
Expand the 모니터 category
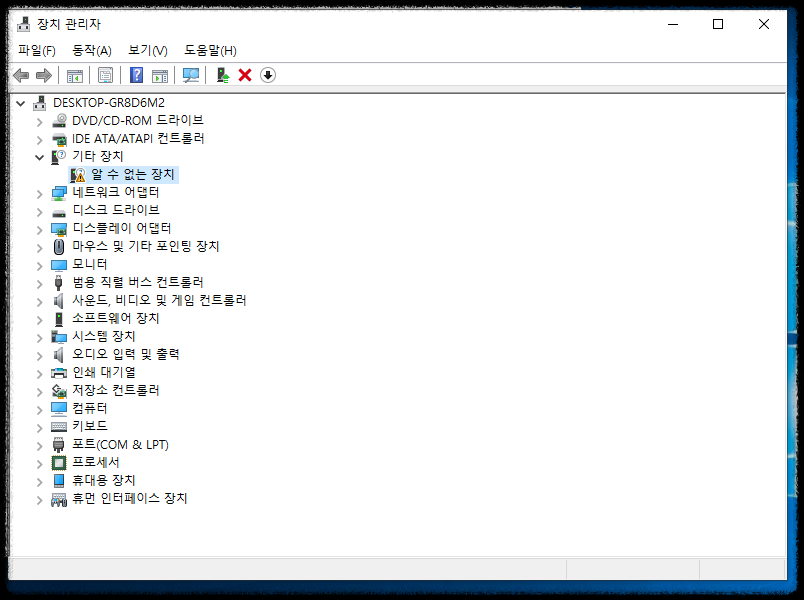point(39,266)
